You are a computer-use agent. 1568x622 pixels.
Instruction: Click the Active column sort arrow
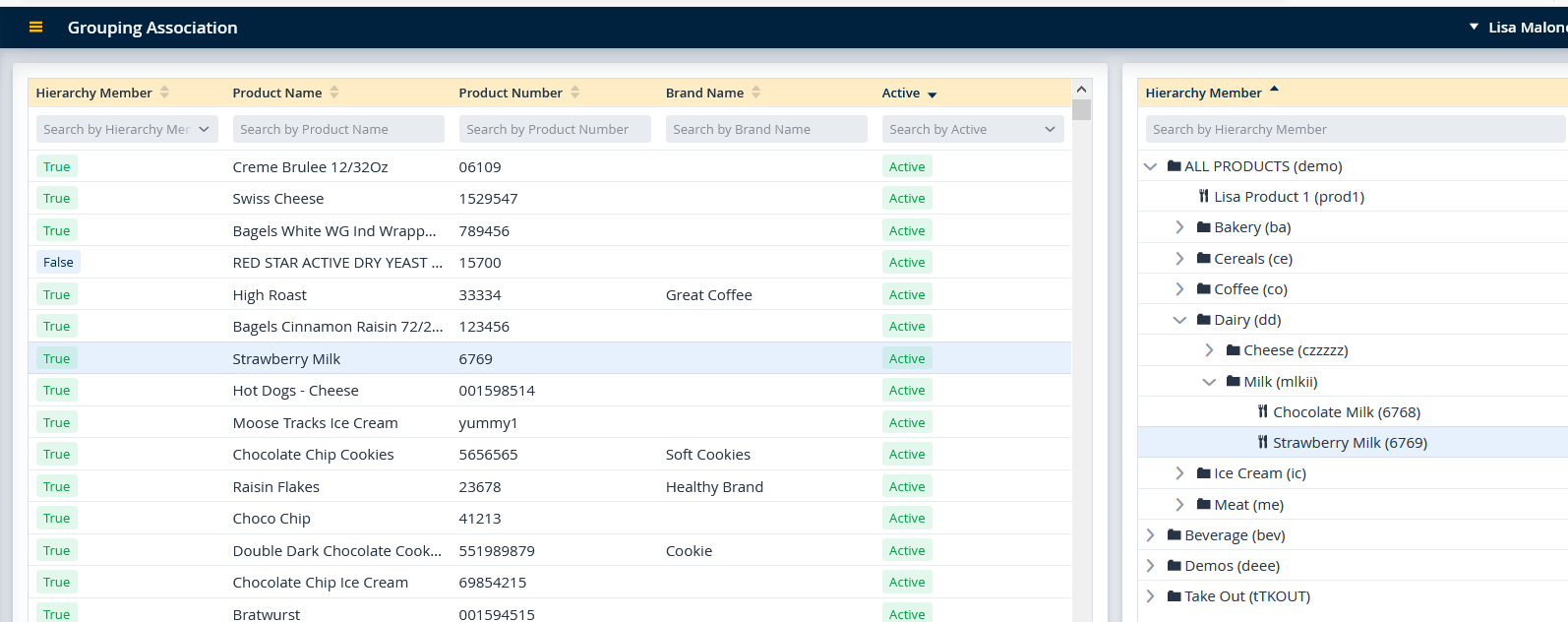pos(932,94)
